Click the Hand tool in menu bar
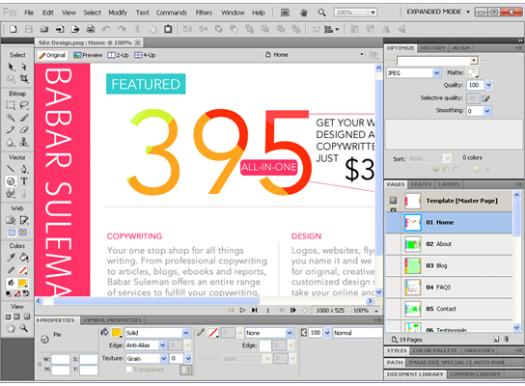 click(304, 13)
